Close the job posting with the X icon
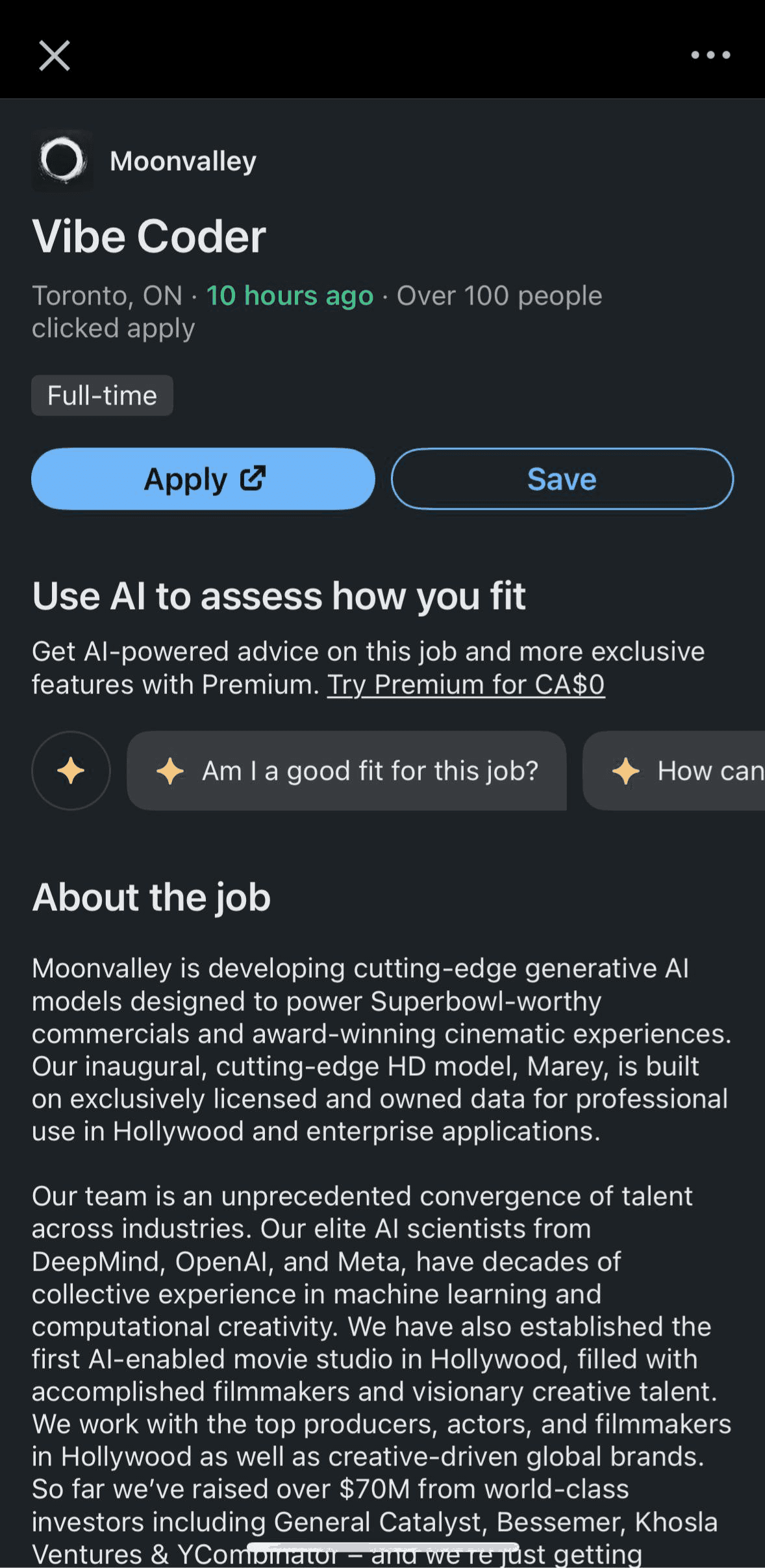Viewport: 765px width, 1568px height. pos(55,55)
